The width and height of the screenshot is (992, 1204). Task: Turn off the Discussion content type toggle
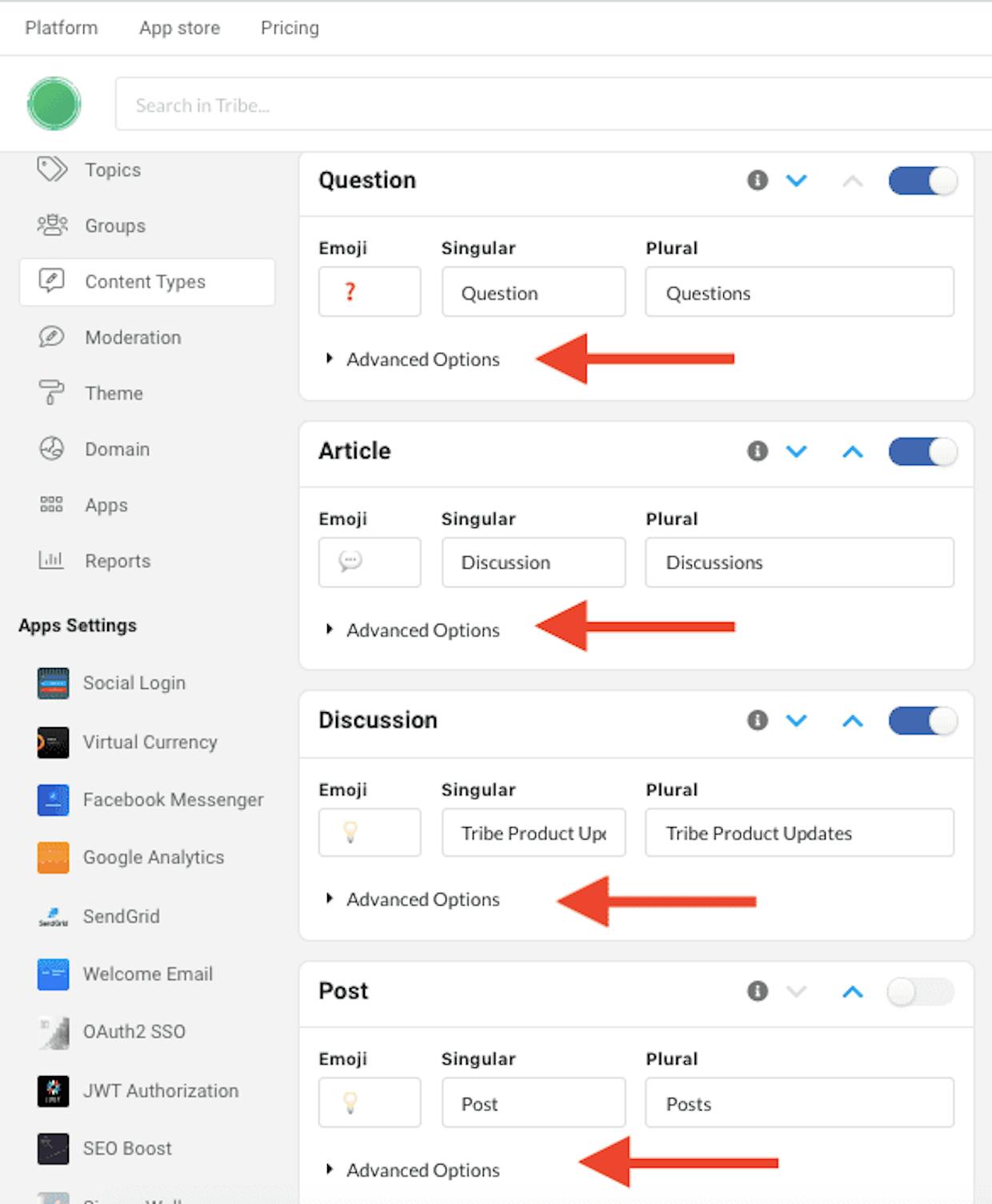[922, 721]
